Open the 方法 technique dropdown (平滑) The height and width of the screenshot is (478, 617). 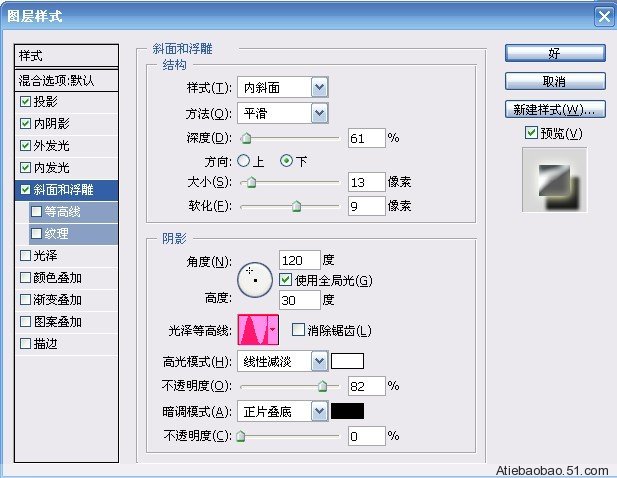pos(319,112)
